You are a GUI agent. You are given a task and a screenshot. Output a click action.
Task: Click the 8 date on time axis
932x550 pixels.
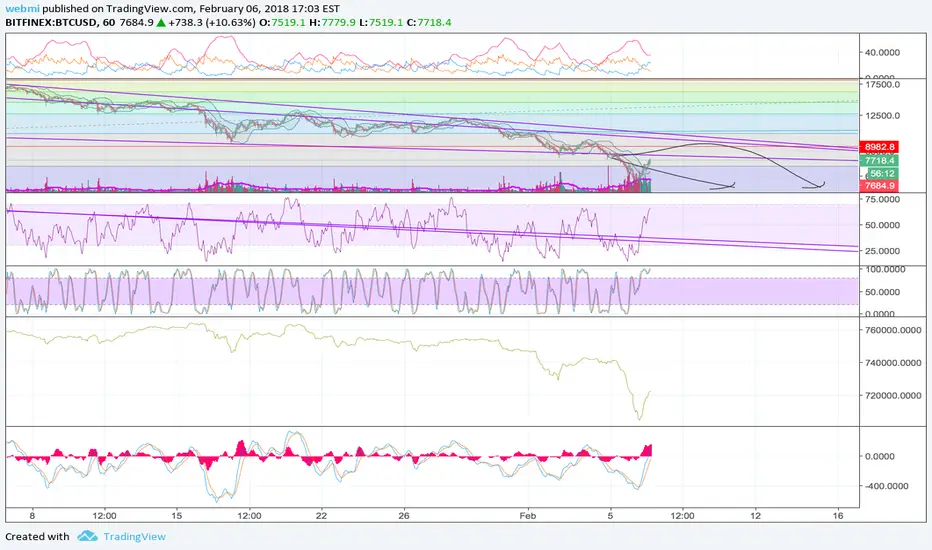pos(32,516)
